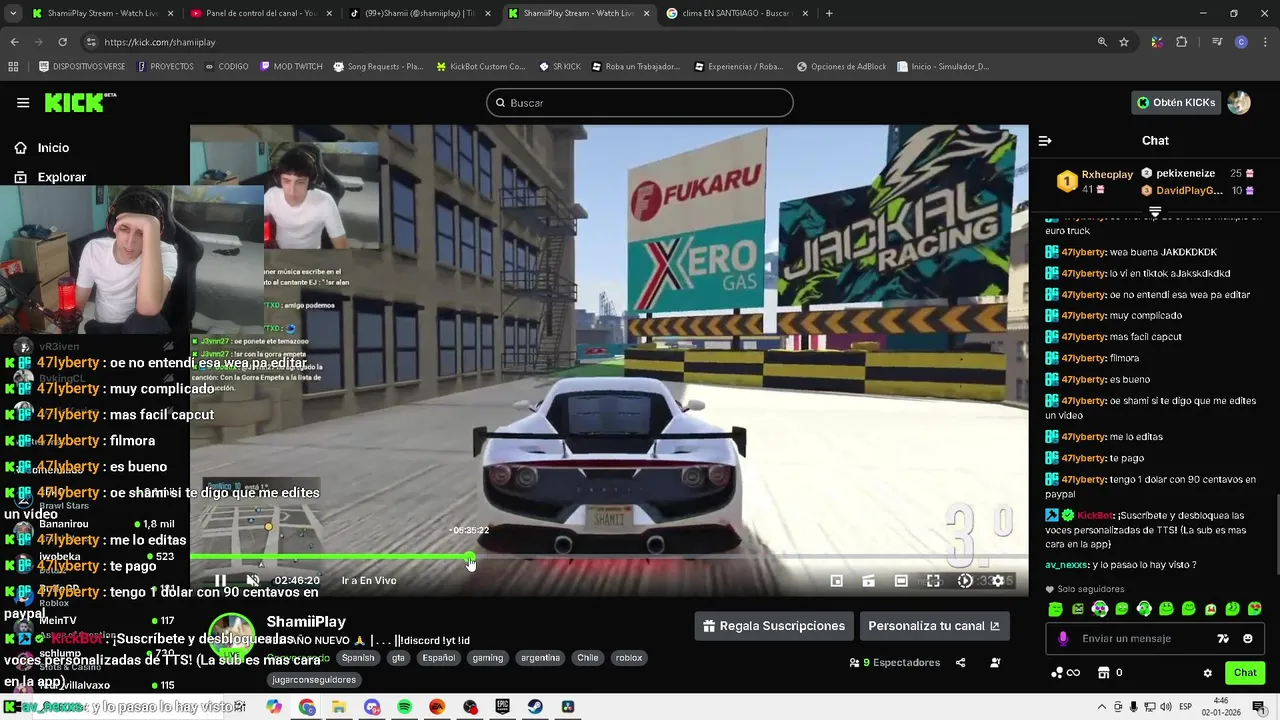Insert the headphones green emote
Screen dimensions: 1280x720
(1144, 609)
